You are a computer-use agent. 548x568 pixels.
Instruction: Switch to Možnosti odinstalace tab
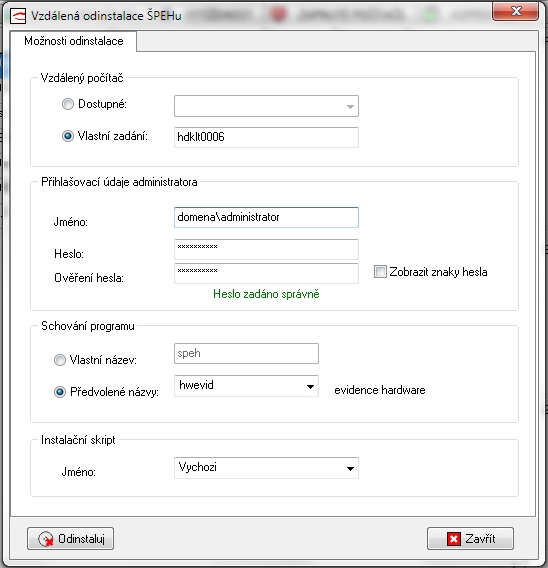pyautogui.click(x=74, y=41)
